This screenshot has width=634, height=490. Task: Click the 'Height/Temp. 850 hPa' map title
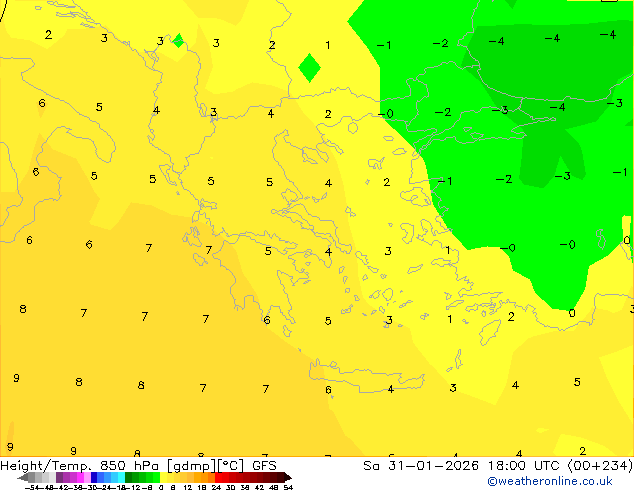(x=80, y=466)
